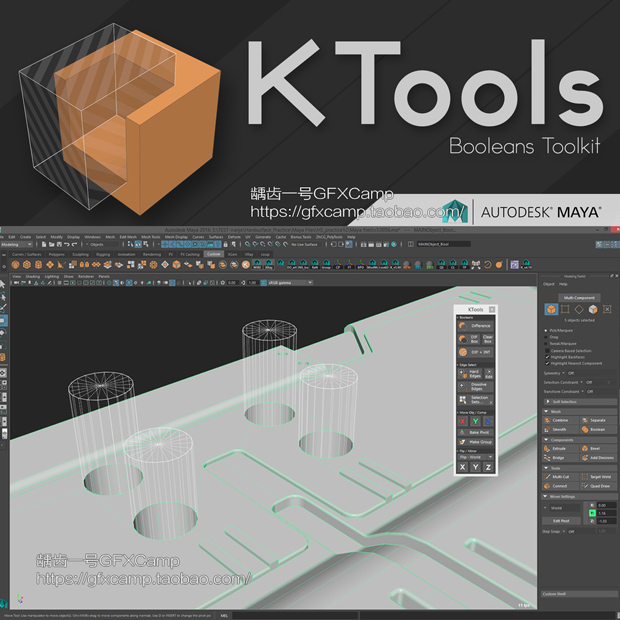Image resolution: width=620 pixels, height=620 pixels.
Task: Click Separate in the Mesh section
Action: (598, 420)
